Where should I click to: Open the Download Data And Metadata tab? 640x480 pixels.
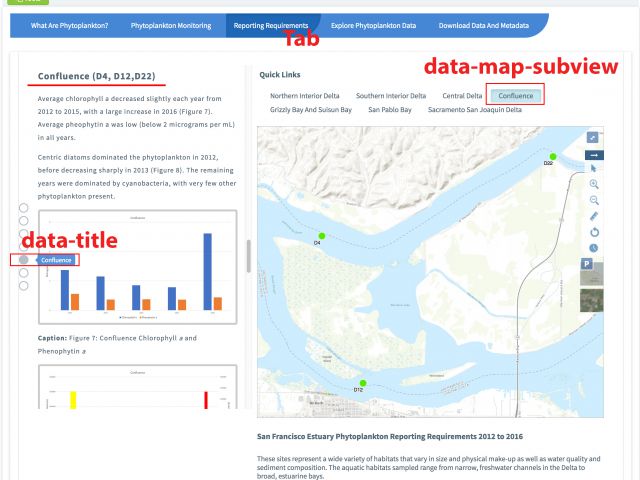coord(482,24)
